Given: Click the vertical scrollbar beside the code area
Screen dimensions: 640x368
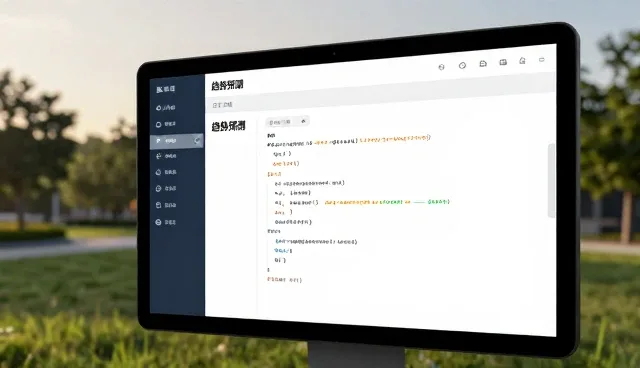Looking at the screenshot, I should [551, 180].
